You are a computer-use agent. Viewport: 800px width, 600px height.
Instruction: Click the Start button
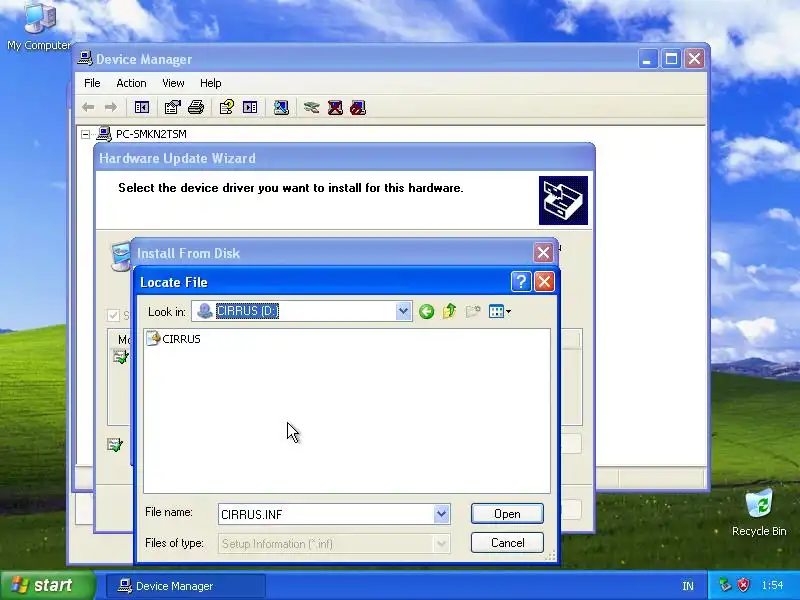(x=47, y=585)
